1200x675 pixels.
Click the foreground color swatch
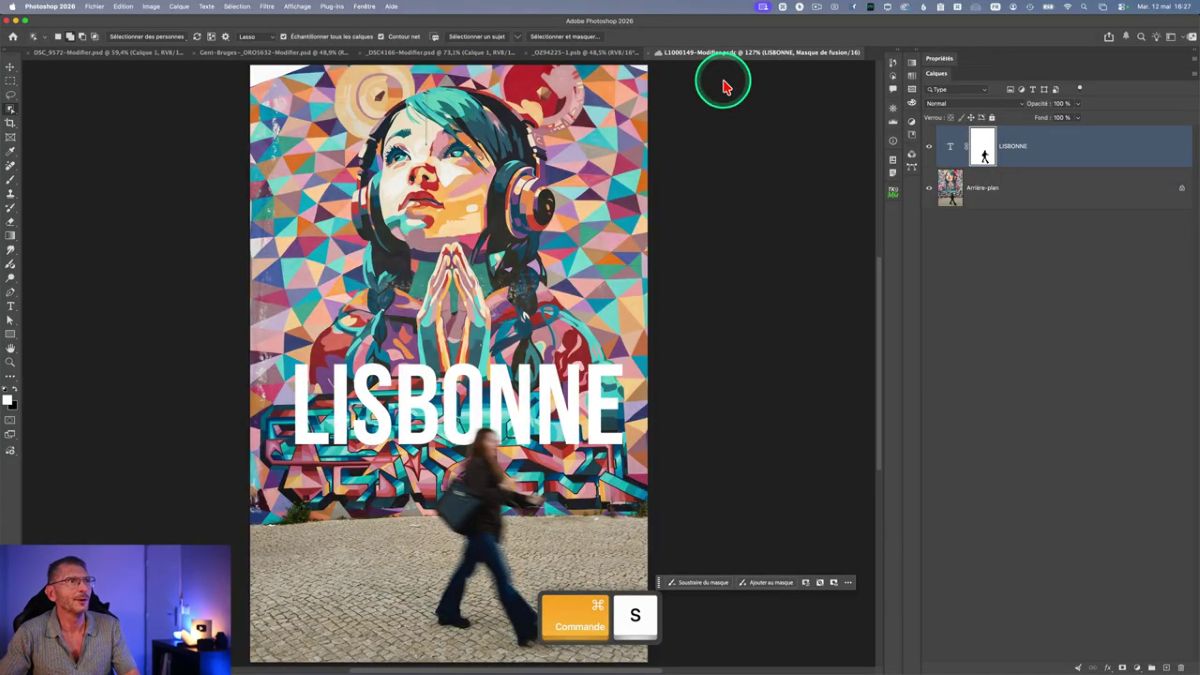point(7,400)
